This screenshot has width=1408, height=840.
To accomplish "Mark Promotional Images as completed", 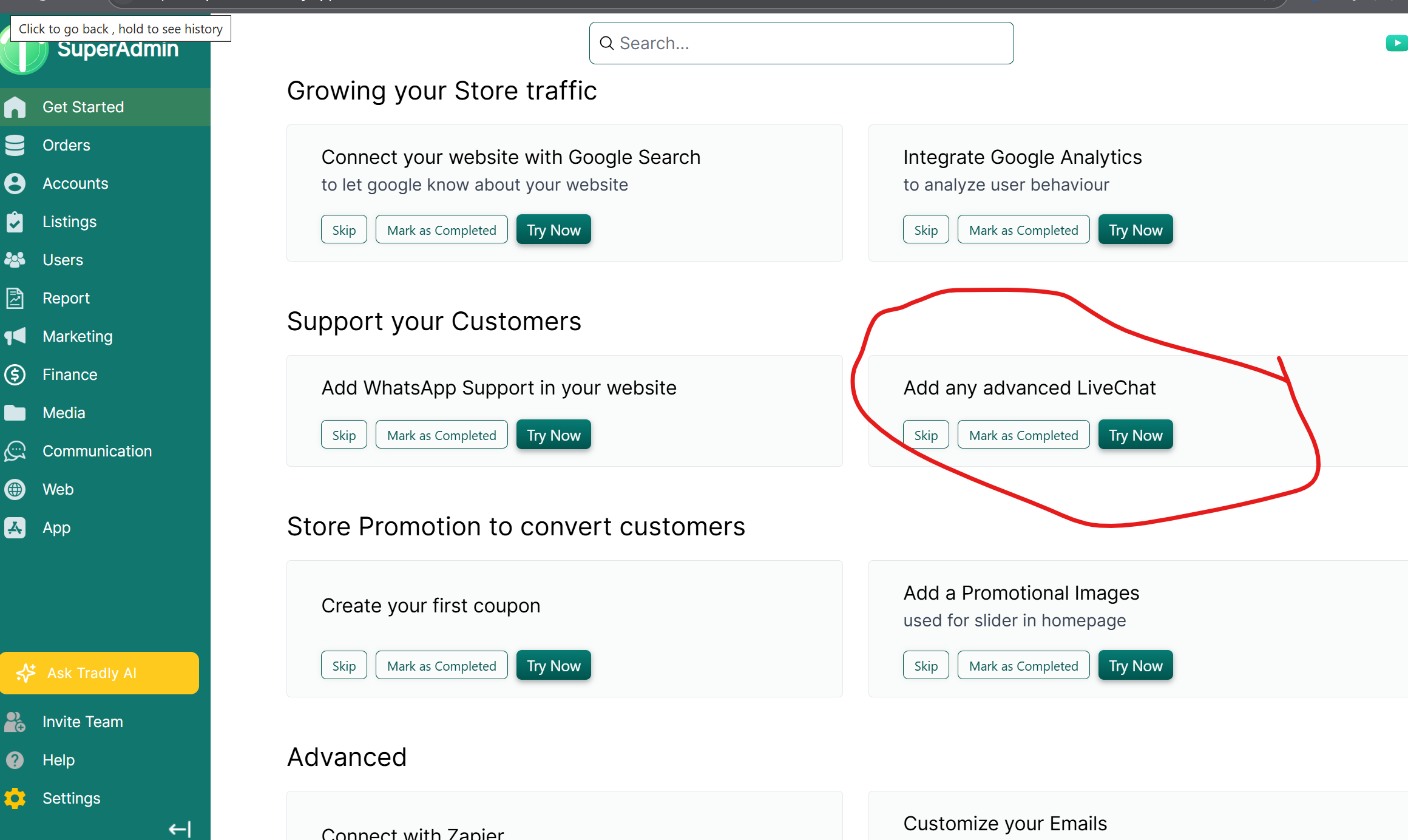I will [x=1024, y=666].
